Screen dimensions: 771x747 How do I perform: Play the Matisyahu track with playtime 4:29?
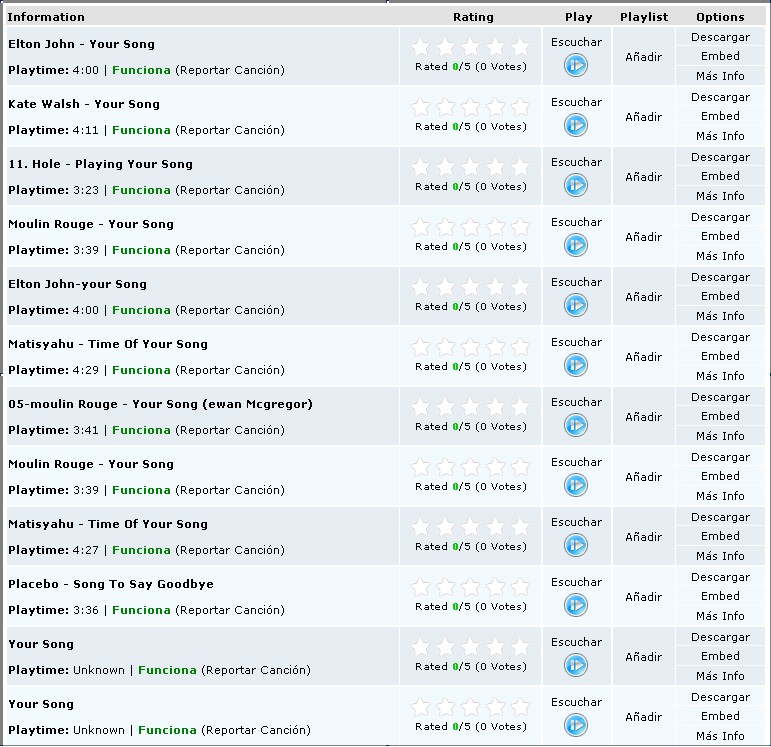point(576,365)
